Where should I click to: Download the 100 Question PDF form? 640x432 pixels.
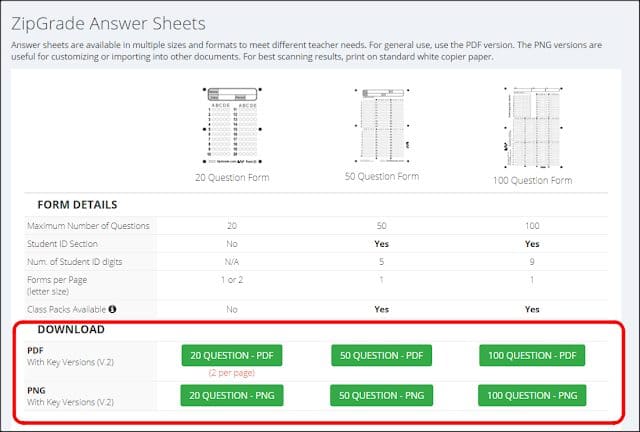[532, 355]
